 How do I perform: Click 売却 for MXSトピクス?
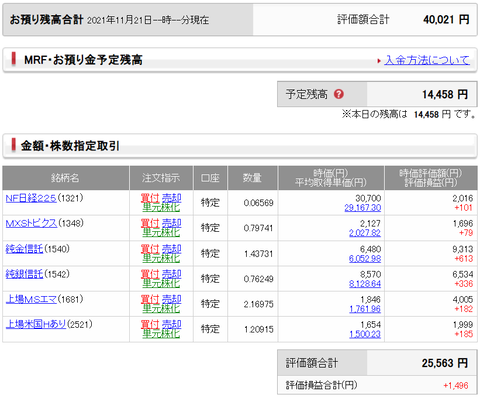(x=171, y=223)
